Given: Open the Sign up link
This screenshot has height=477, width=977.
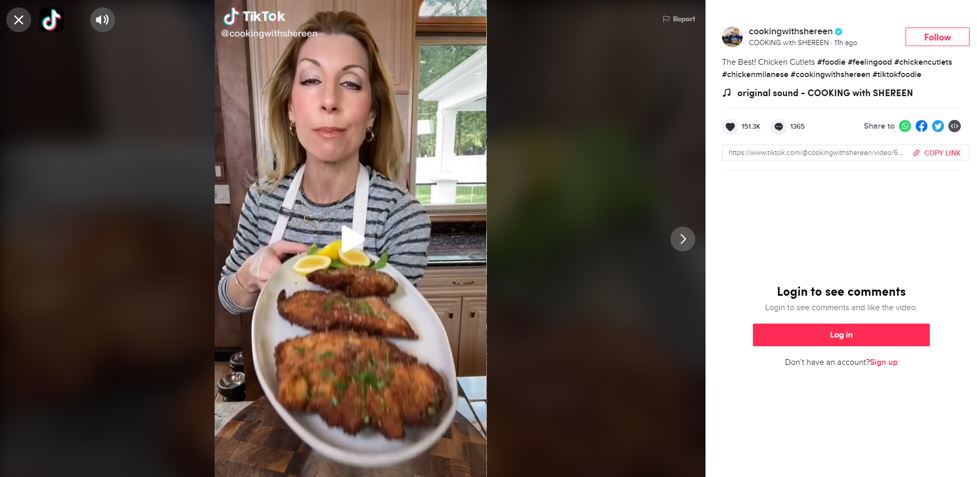Looking at the screenshot, I should [884, 362].
